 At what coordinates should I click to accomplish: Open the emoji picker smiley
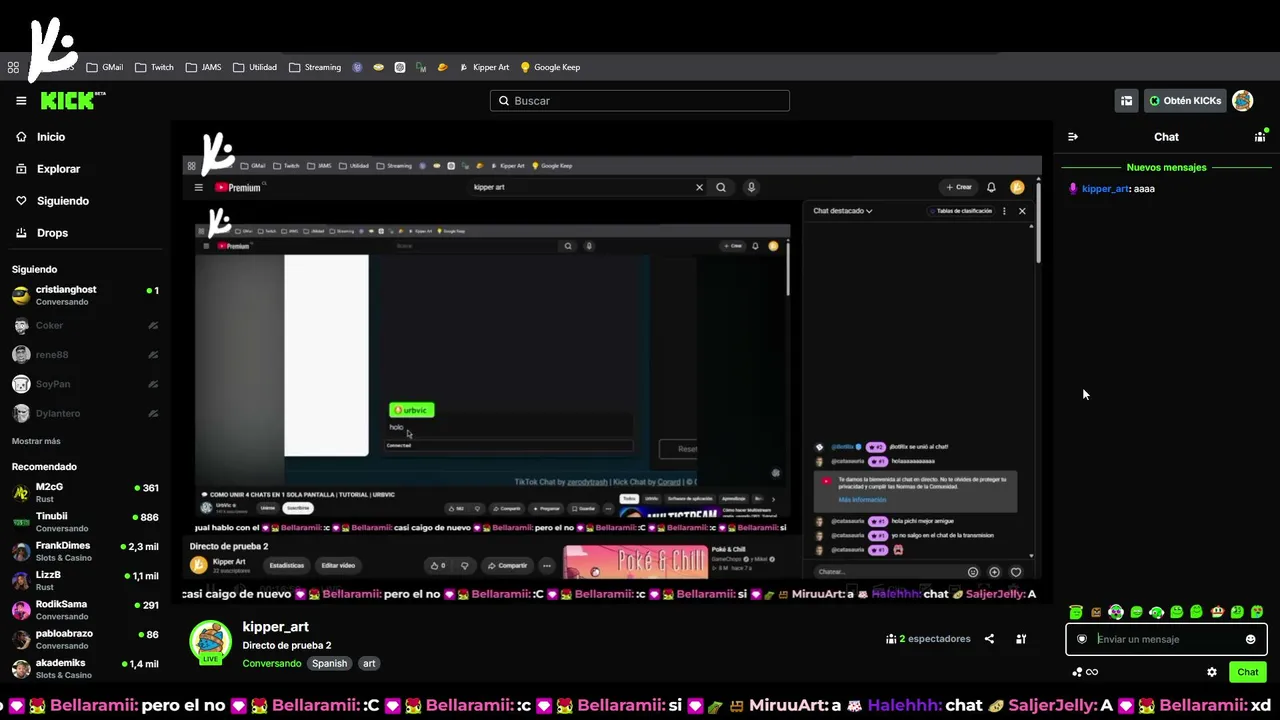(1250, 639)
